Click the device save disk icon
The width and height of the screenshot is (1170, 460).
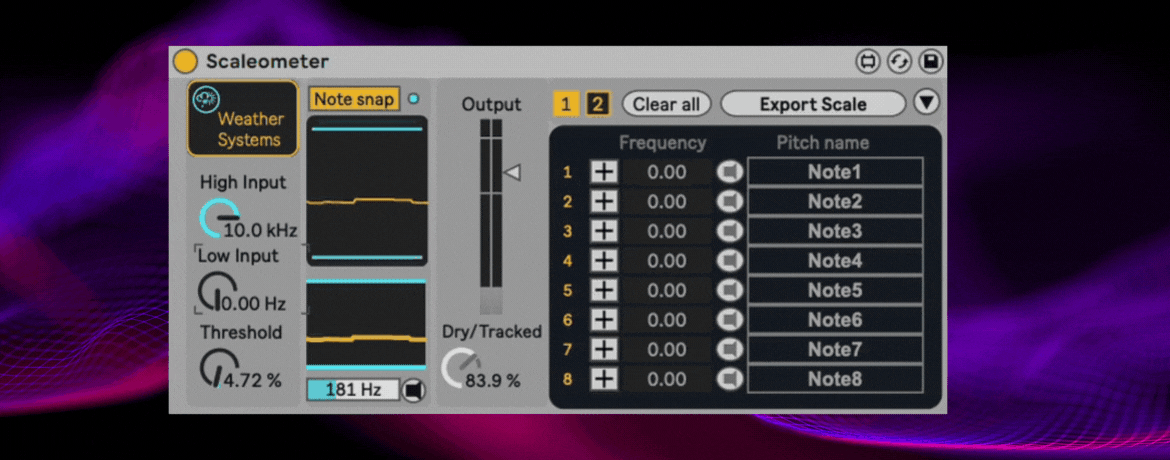point(931,62)
